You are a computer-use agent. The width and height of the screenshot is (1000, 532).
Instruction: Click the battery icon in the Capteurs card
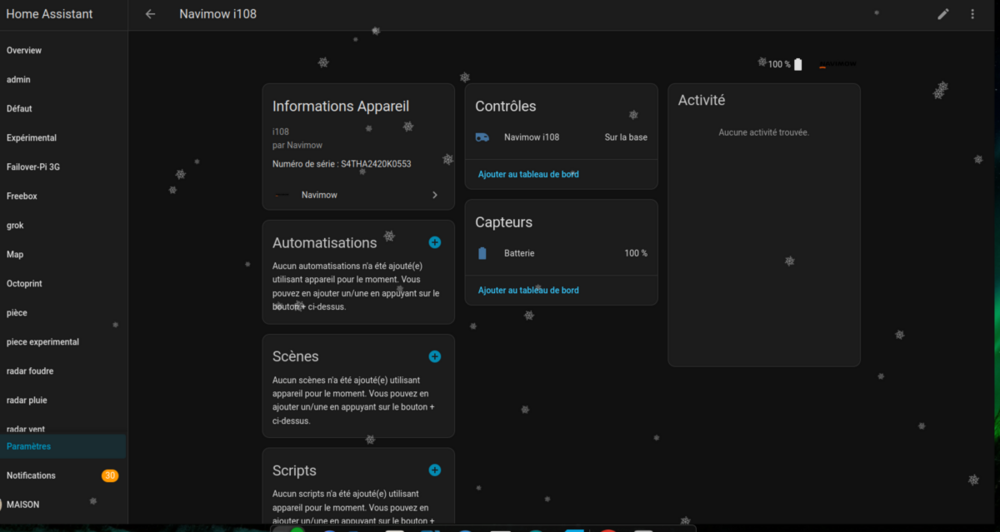tap(482, 253)
